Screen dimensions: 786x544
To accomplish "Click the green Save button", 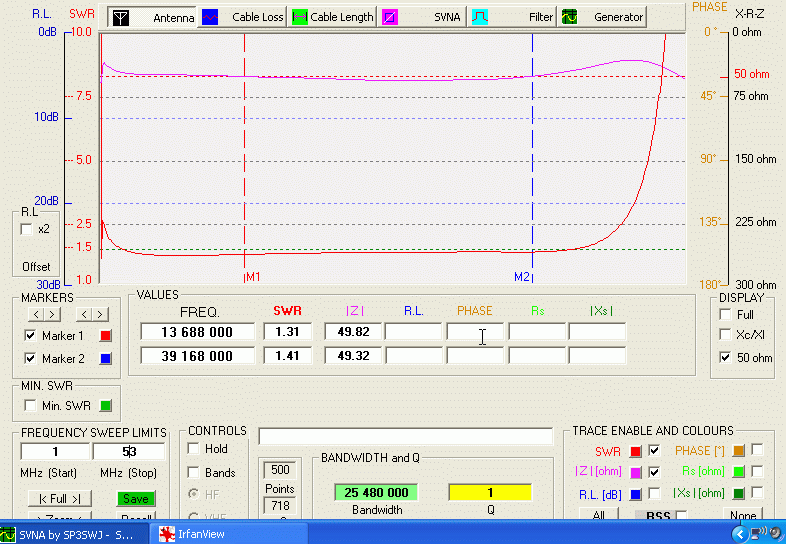I will [136, 498].
